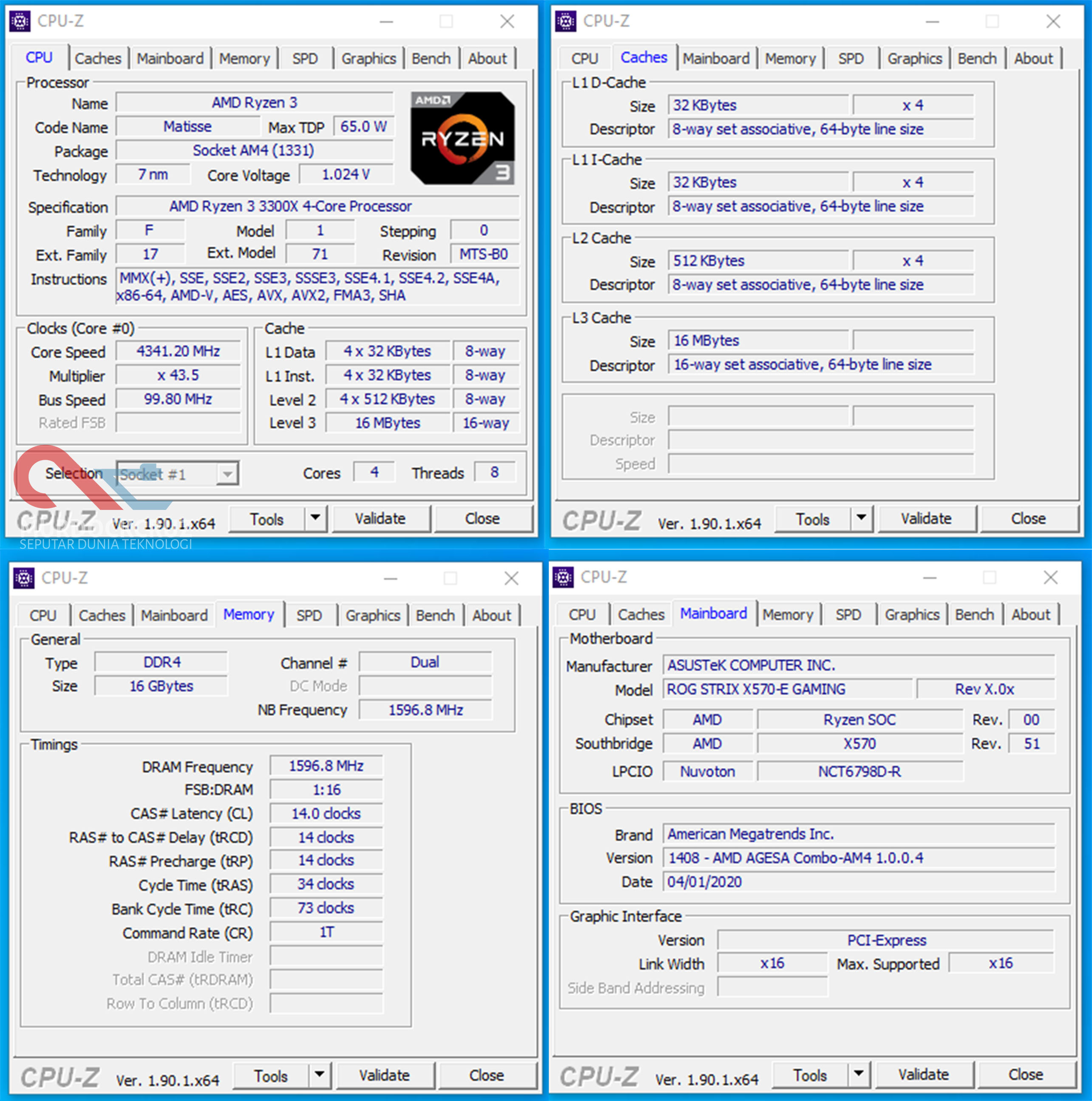Image resolution: width=1092 pixels, height=1101 pixels.
Task: Click Graphic Interface Version PCI-Express
Action: [886, 941]
